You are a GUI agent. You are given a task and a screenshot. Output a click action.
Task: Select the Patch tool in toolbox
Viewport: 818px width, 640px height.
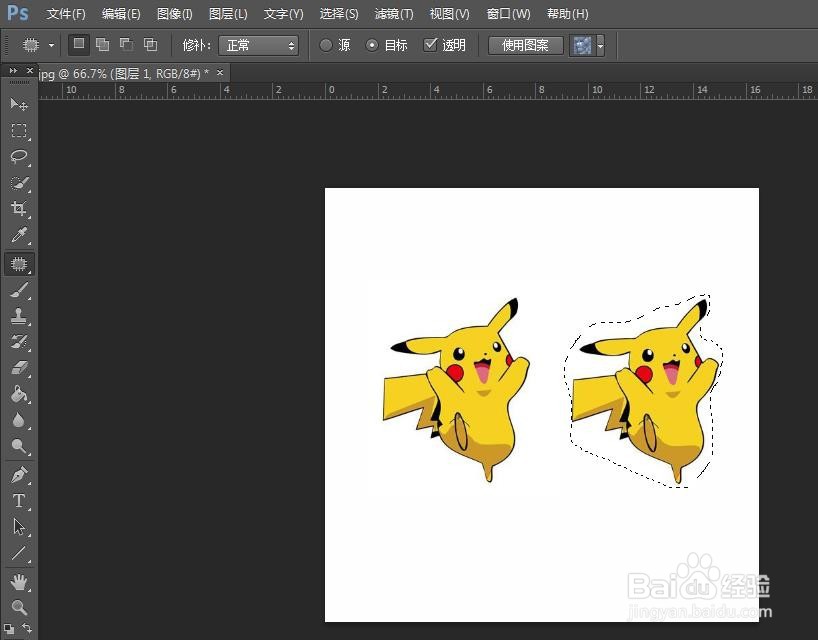click(x=19, y=264)
